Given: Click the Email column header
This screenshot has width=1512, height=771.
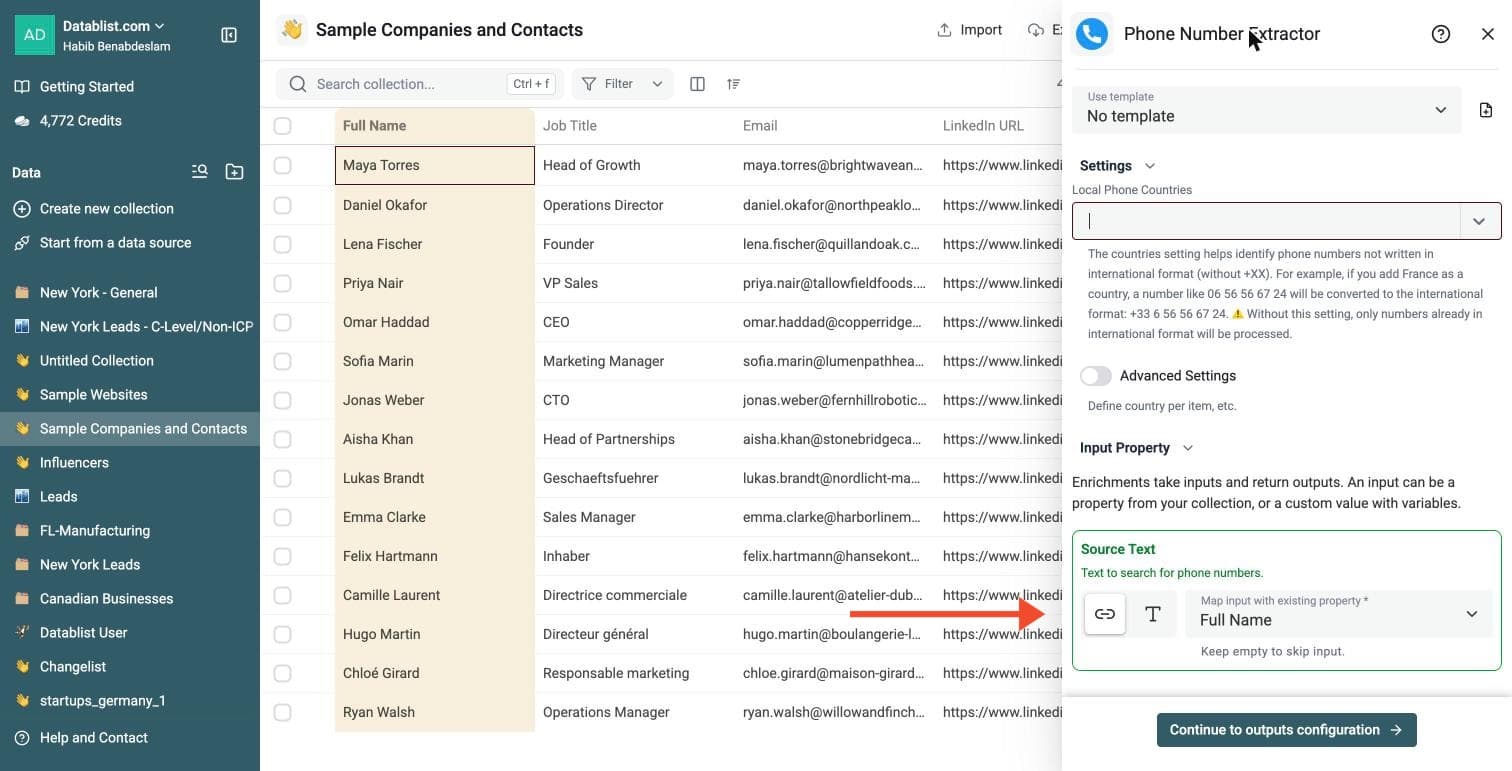Looking at the screenshot, I should (834, 126).
